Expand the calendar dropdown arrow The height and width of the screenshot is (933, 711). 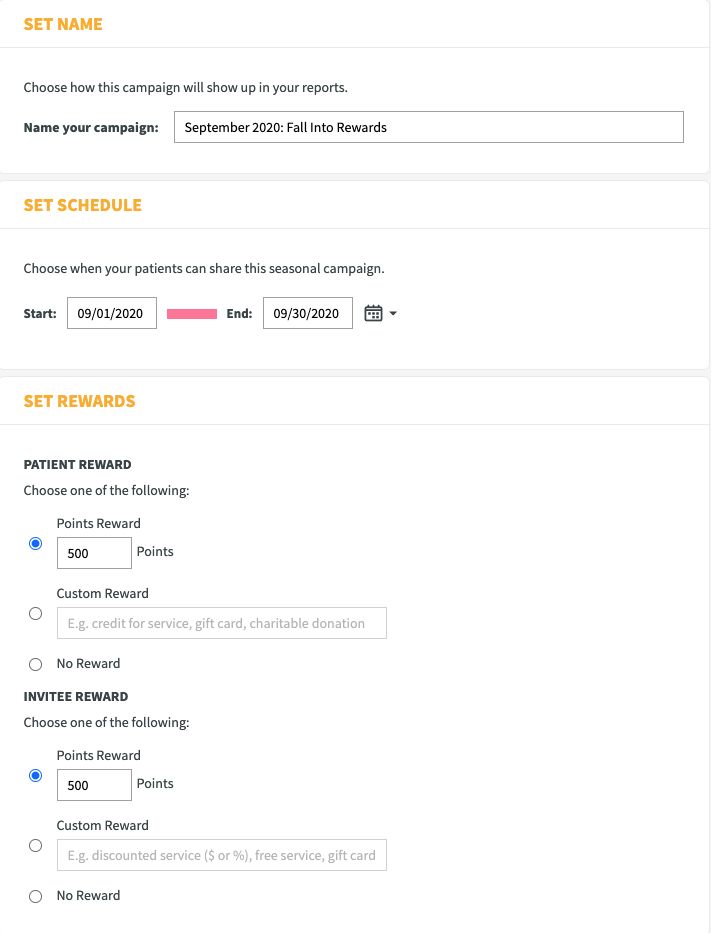[x=393, y=313]
